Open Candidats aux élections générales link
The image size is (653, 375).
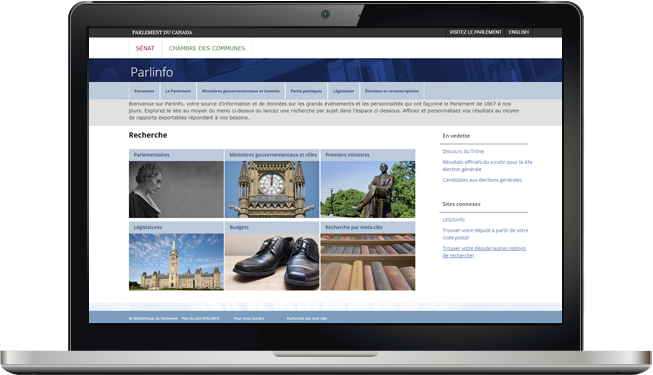click(482, 180)
